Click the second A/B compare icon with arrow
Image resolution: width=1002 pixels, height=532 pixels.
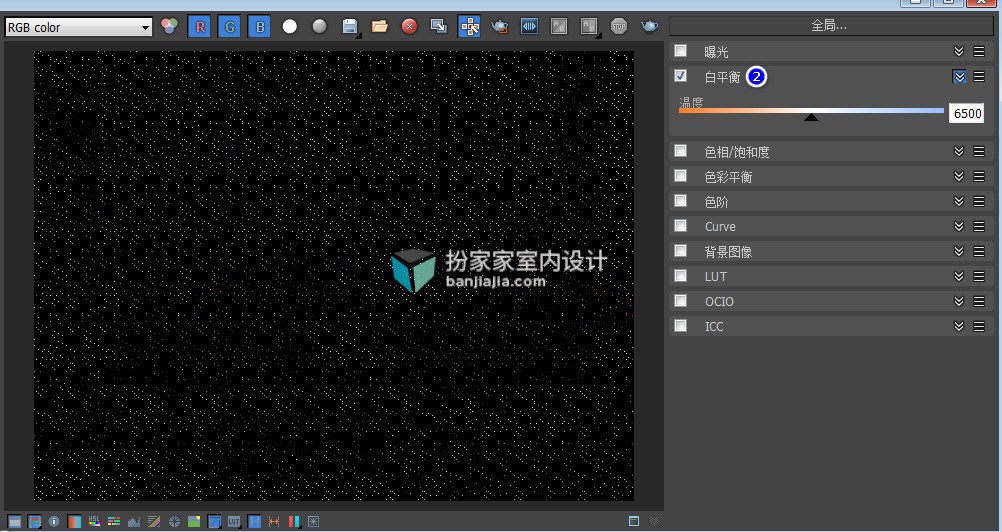pos(589,26)
